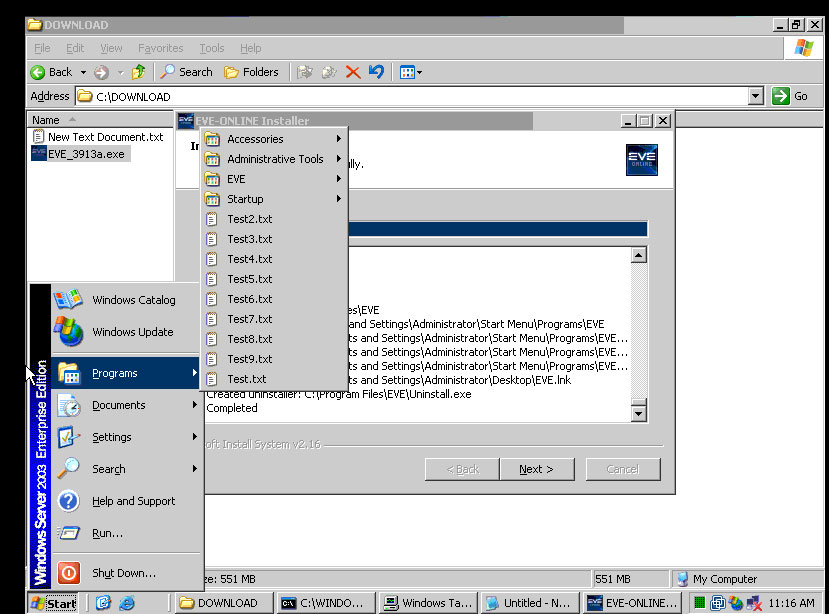Click the Copy To toolbar icon
The image size is (829, 614).
click(x=329, y=72)
